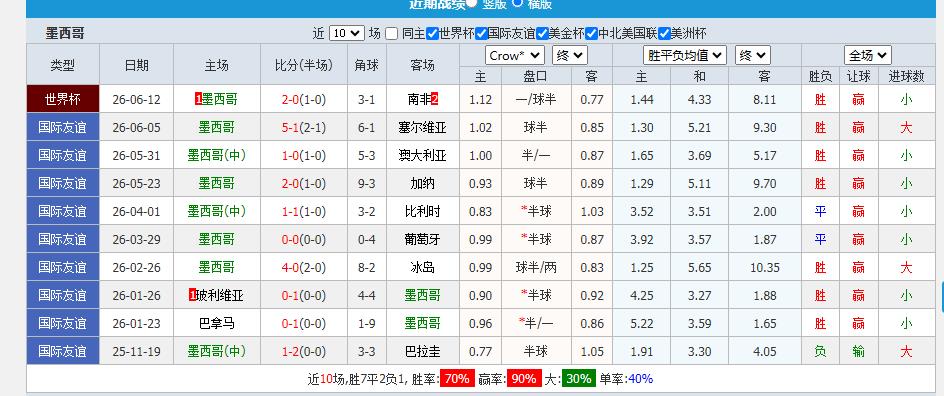
Task: Open away team 加纳
Action: (423, 183)
